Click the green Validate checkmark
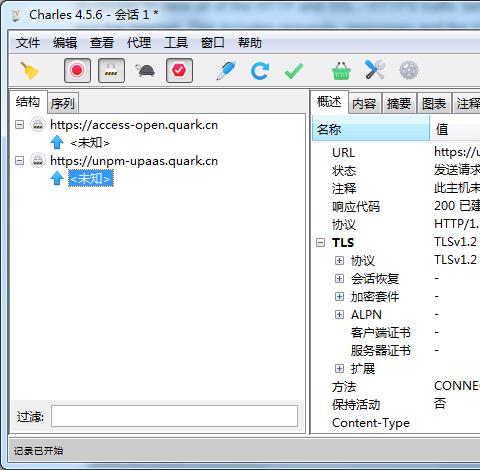The image size is (480, 470). pyautogui.click(x=294, y=71)
